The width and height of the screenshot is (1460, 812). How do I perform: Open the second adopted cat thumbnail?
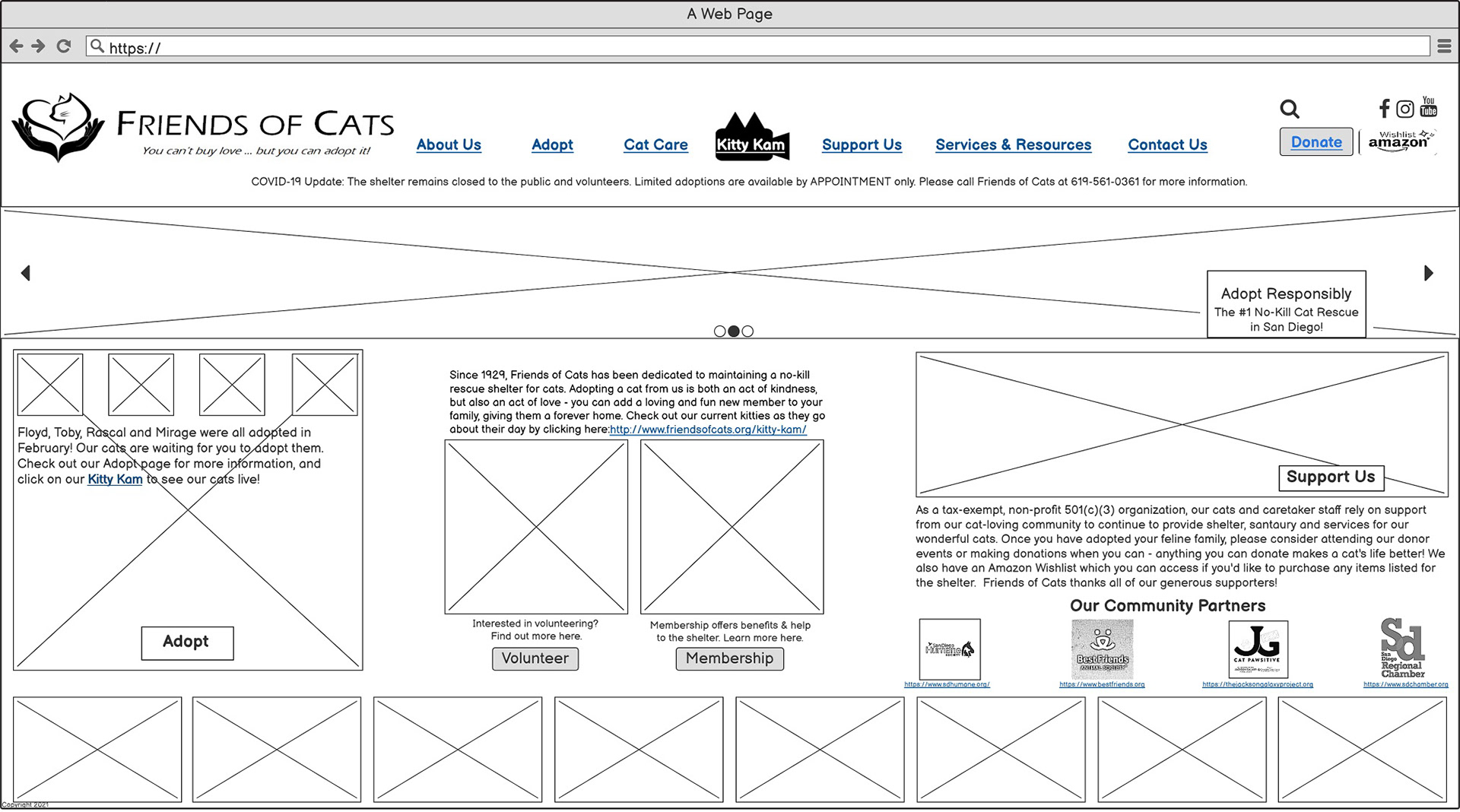tap(141, 385)
